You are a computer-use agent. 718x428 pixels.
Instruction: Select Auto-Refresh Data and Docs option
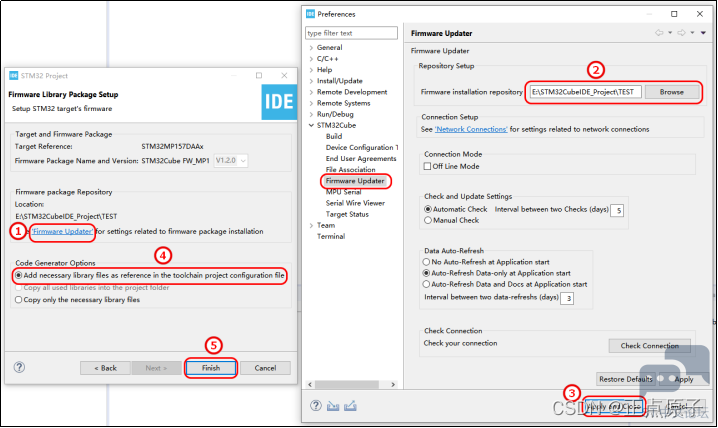point(426,284)
